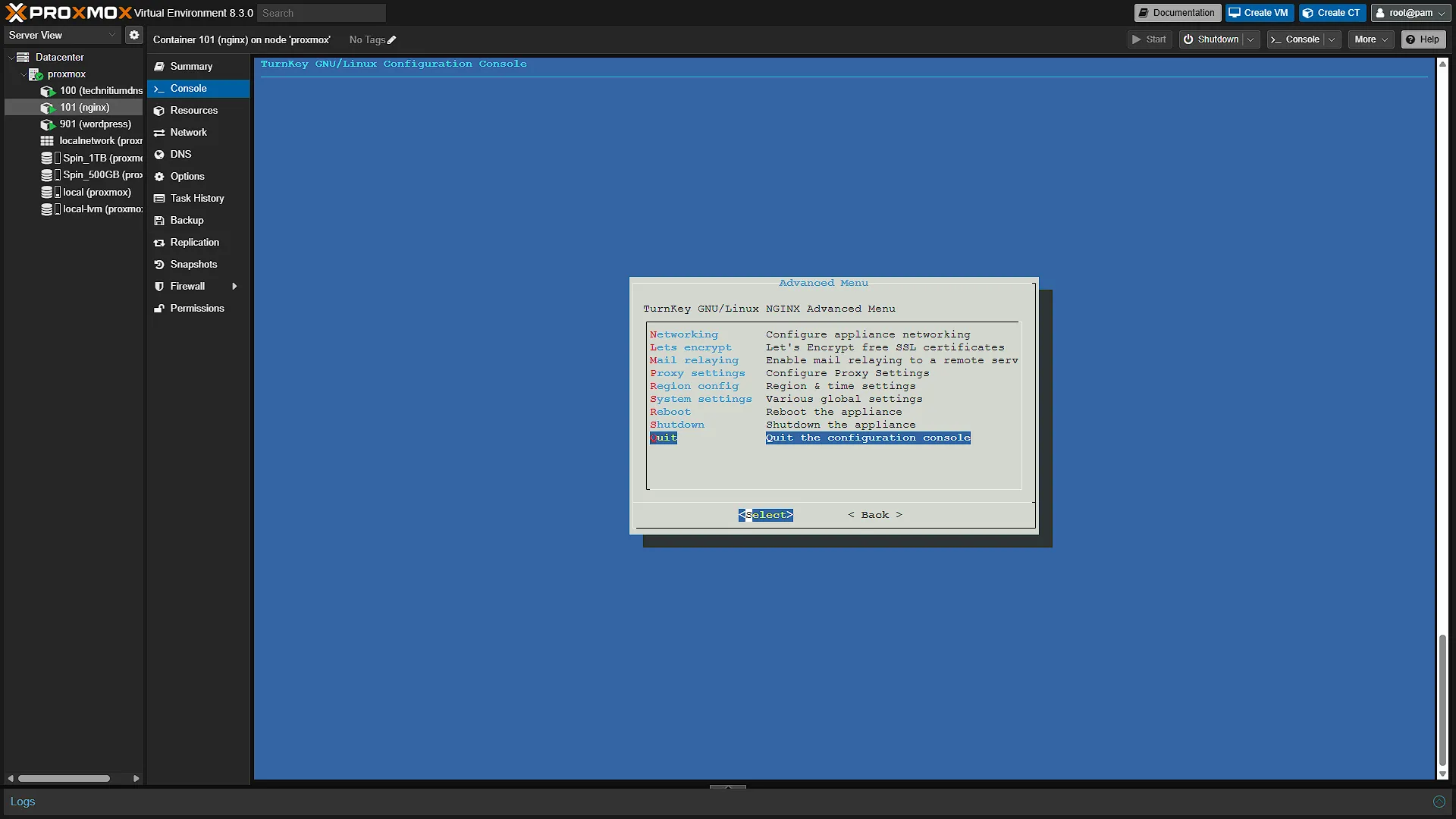Click the Help button
This screenshot has width=1456, height=819.
point(1423,39)
